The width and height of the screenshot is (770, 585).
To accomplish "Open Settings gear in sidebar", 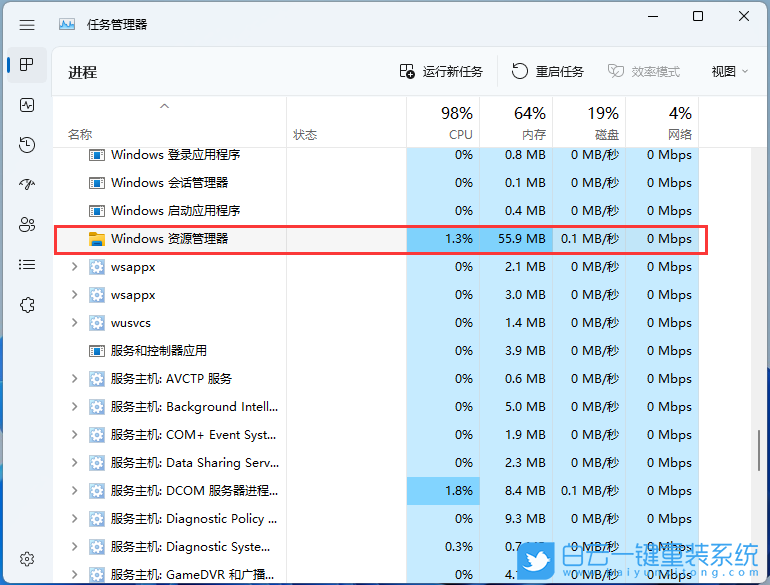I will [x=27, y=559].
